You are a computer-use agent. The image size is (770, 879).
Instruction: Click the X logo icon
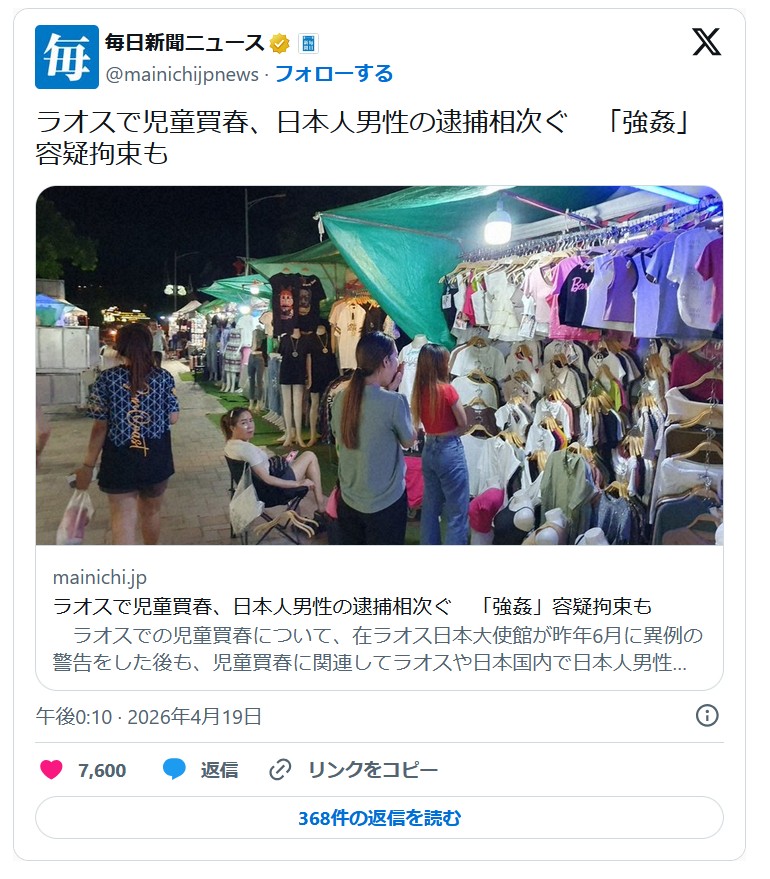click(706, 42)
